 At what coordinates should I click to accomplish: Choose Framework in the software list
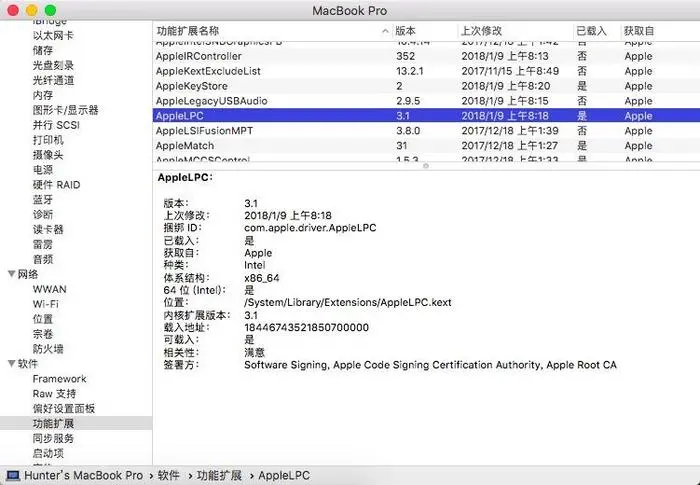click(59, 379)
